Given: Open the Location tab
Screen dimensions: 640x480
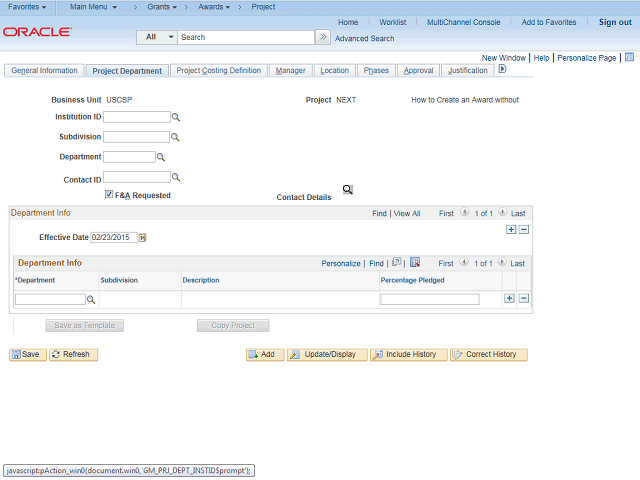Looking at the screenshot, I should coord(335,71).
